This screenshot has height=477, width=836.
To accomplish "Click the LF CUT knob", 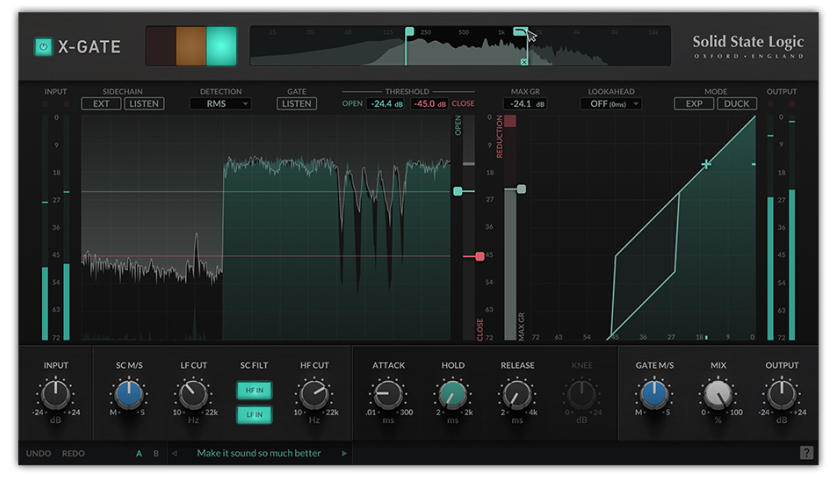I will [193, 394].
